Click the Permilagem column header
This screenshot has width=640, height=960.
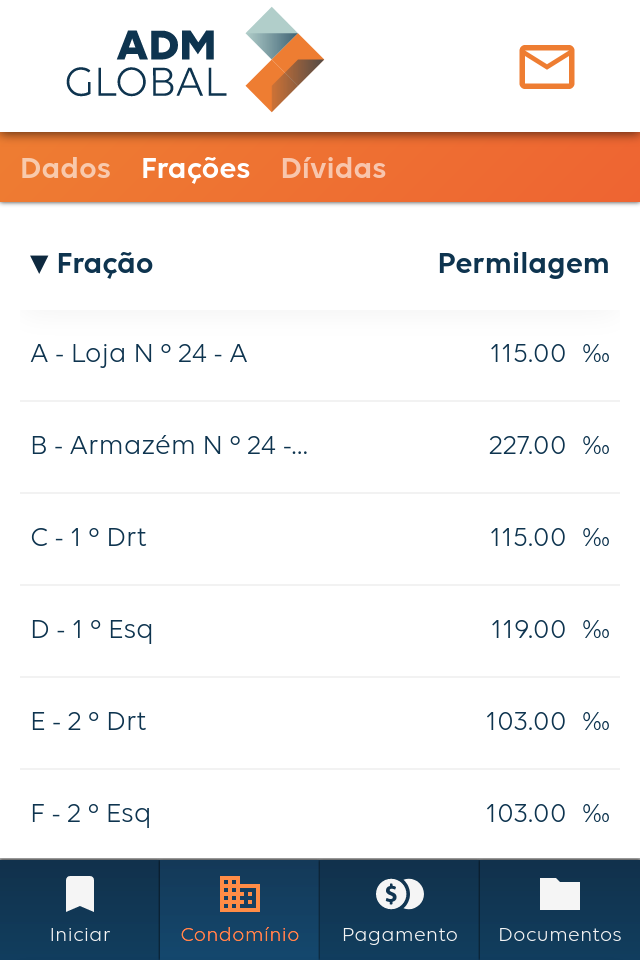523,263
